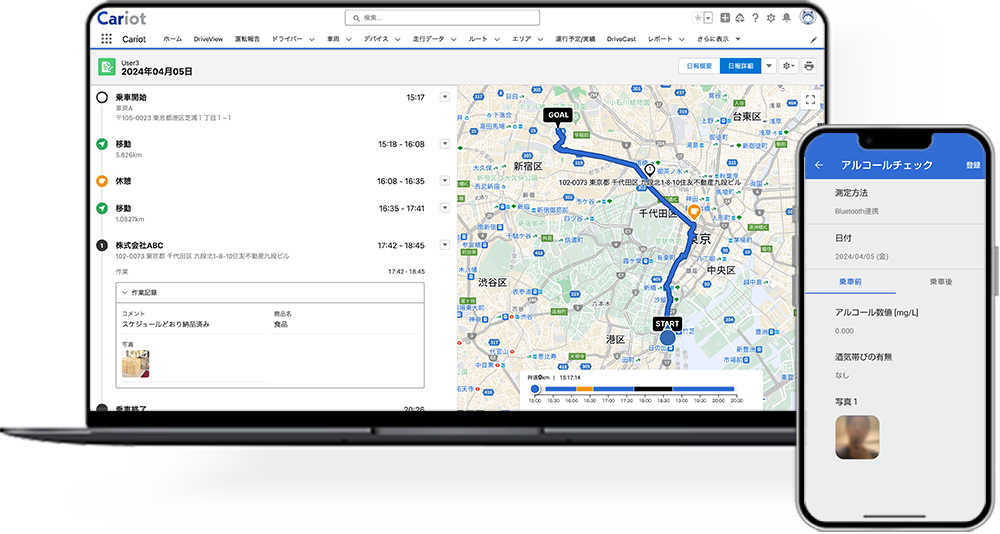Image resolution: width=1000 pixels, height=534 pixels.
Task: Click the green daily report record icon
Action: tap(107, 67)
